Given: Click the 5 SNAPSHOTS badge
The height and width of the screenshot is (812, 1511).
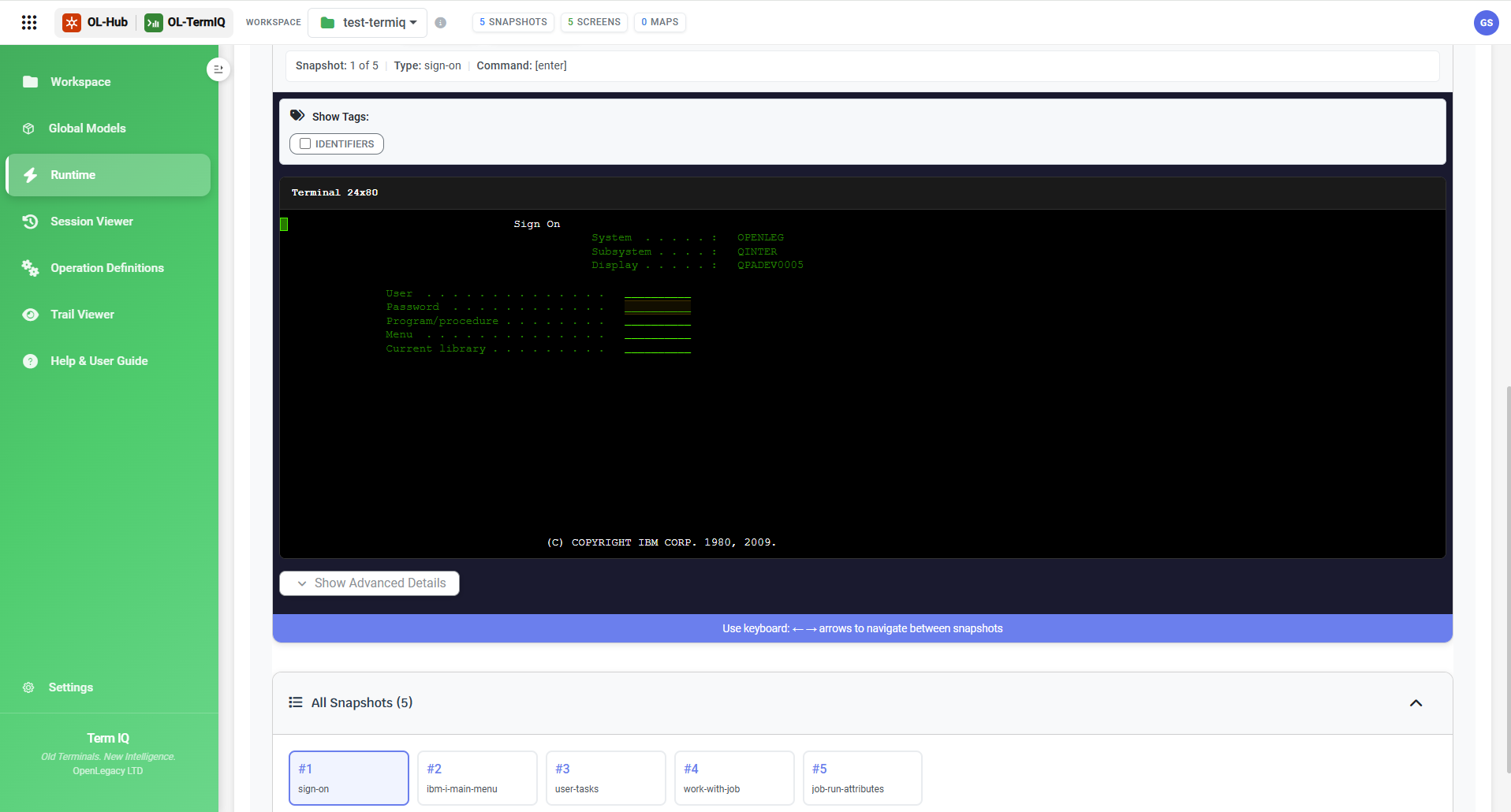Looking at the screenshot, I should [x=513, y=22].
